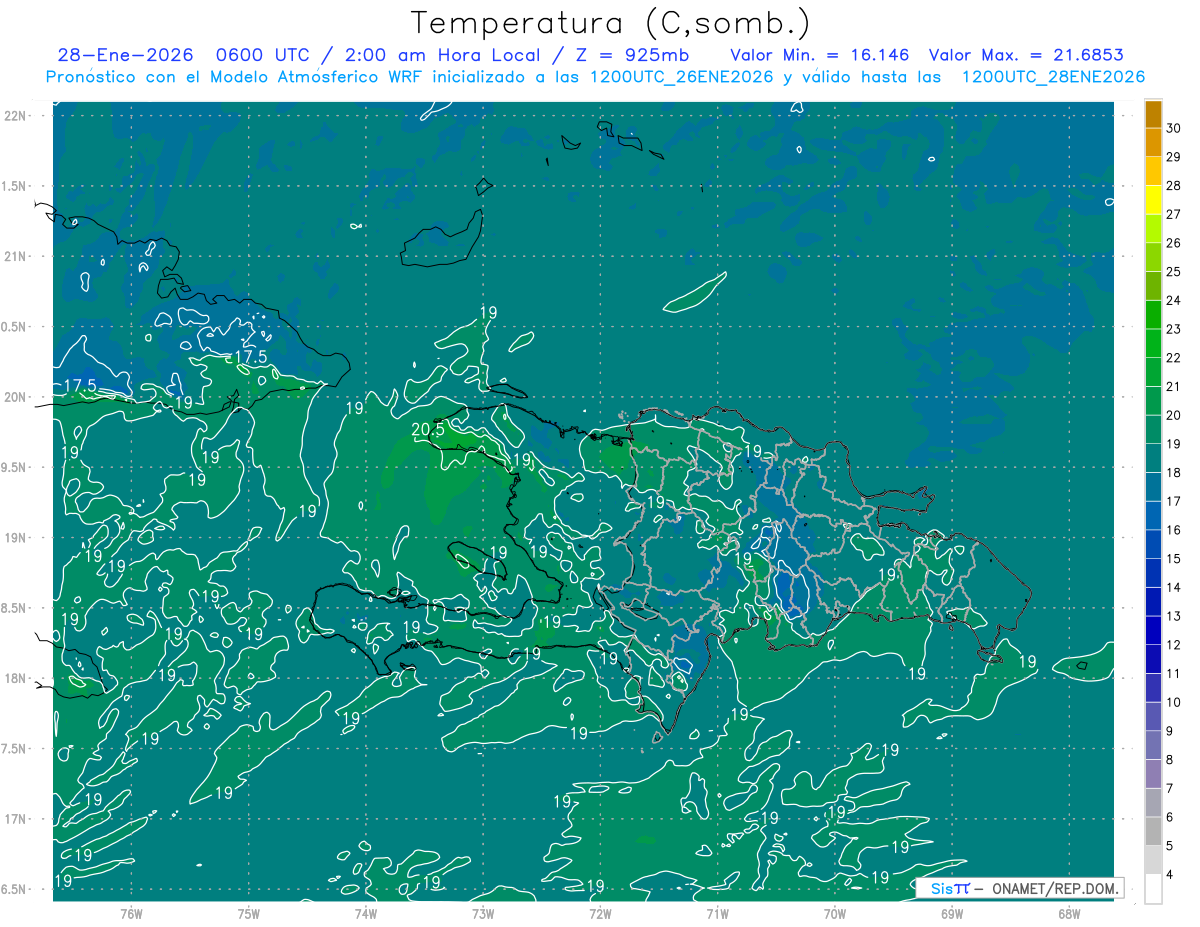The image size is (1200, 927).
Task: Click the 68W longitude axis label
Action: 1068,913
